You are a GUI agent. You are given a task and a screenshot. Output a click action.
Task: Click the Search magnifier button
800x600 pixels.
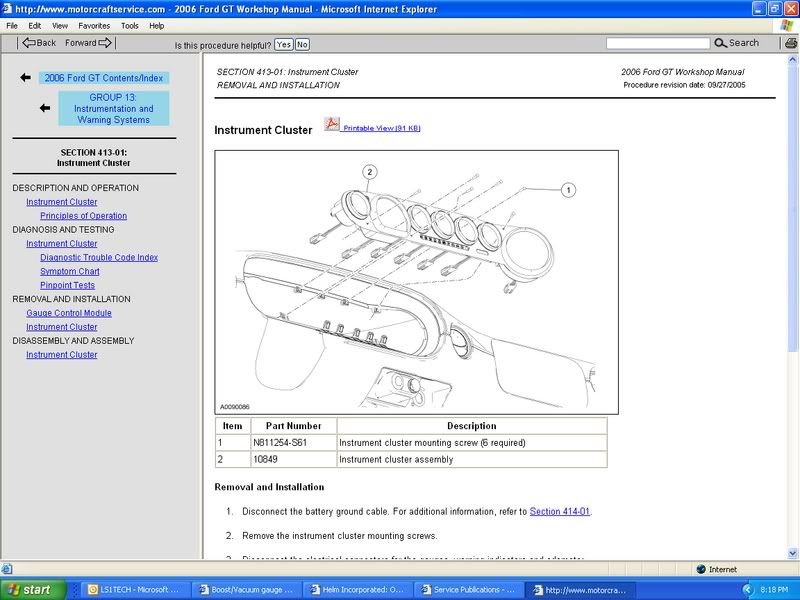click(x=736, y=43)
